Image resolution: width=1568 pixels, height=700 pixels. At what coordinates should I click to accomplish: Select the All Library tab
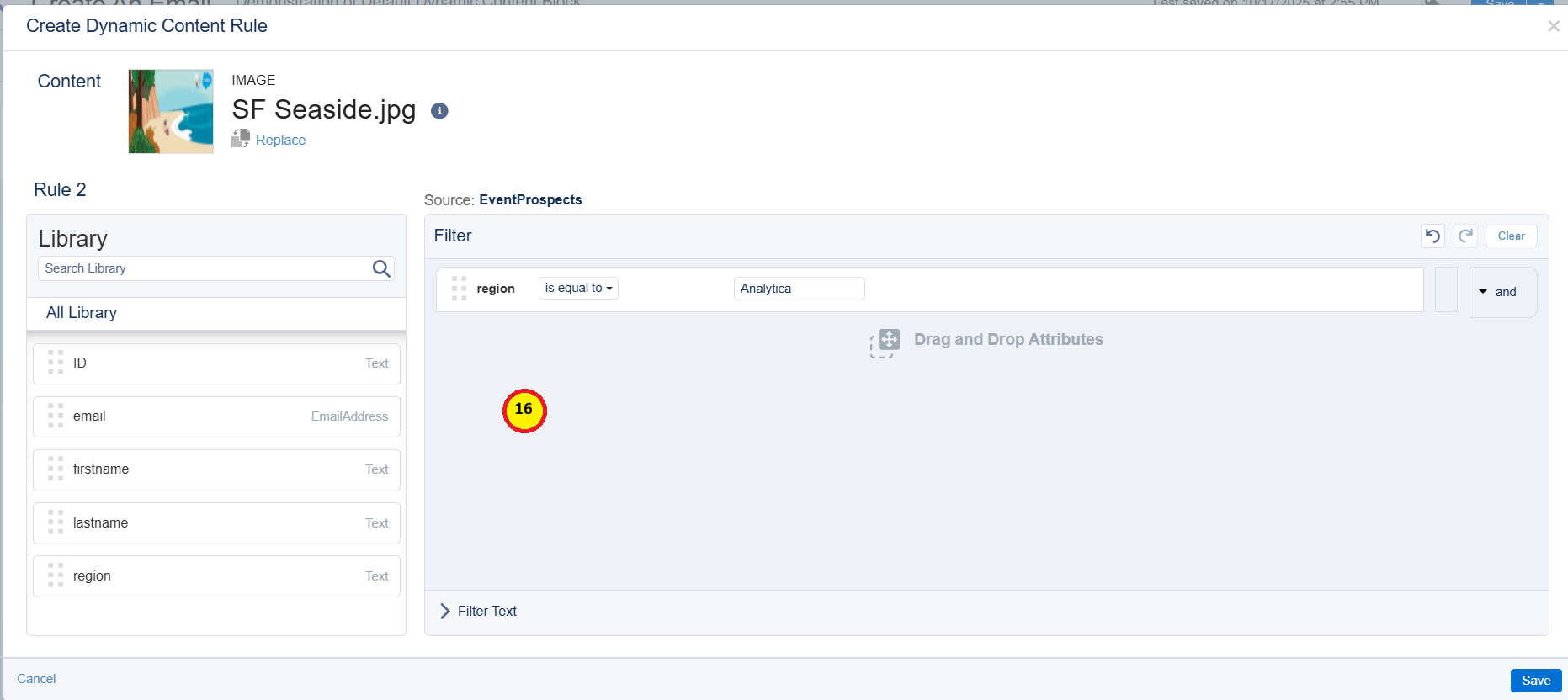pos(82,313)
